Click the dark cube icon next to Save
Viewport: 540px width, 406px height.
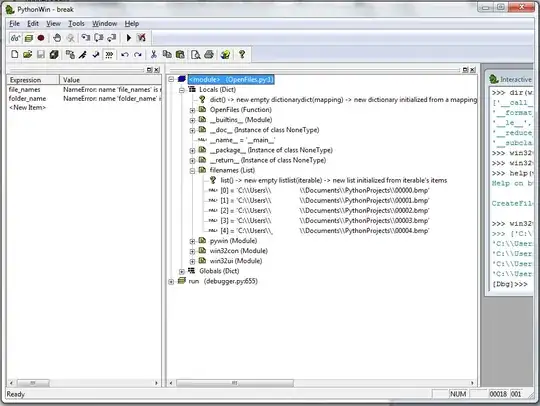click(54, 54)
